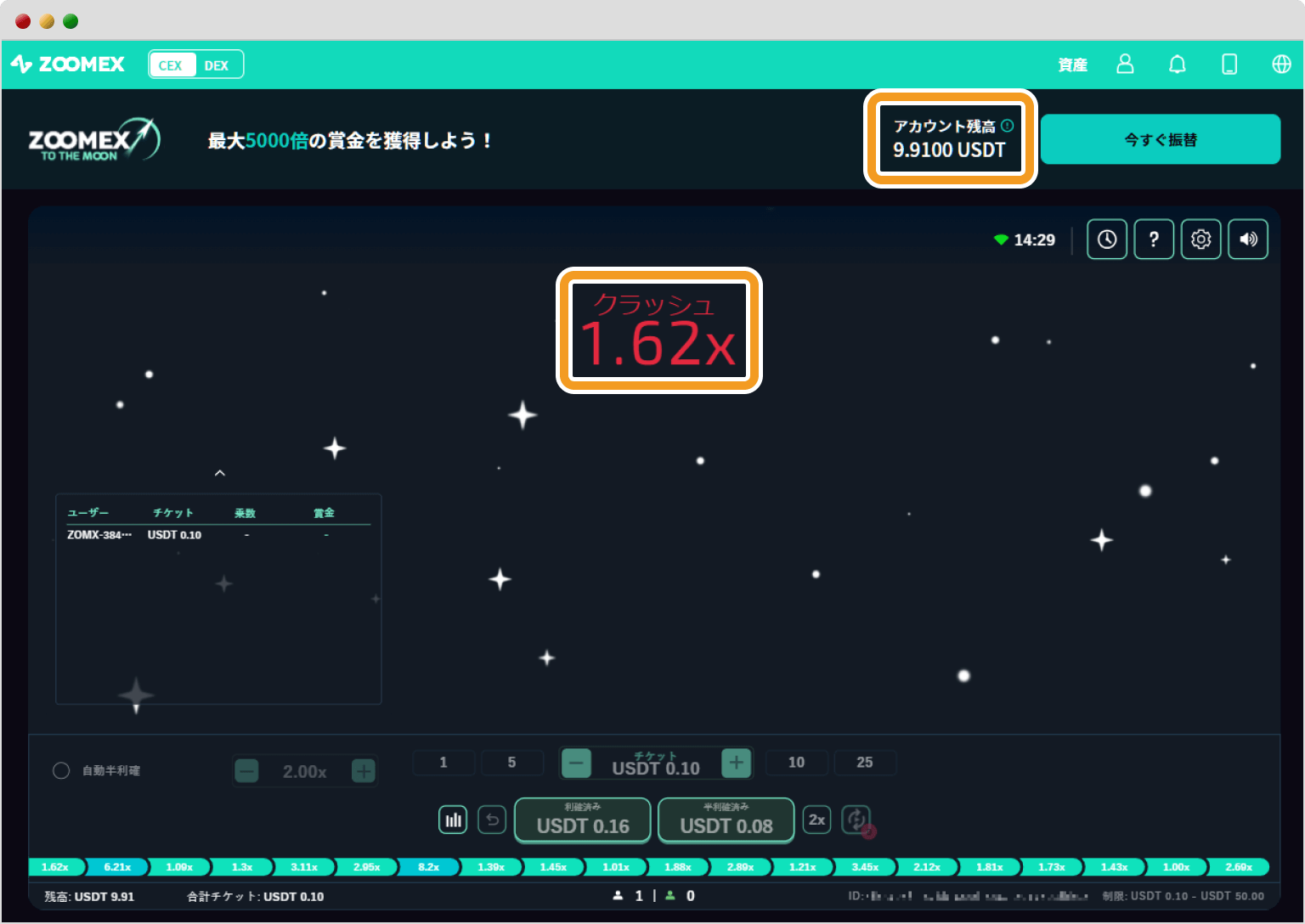Select the 自動半利確 radio button

pyautogui.click(x=60, y=770)
